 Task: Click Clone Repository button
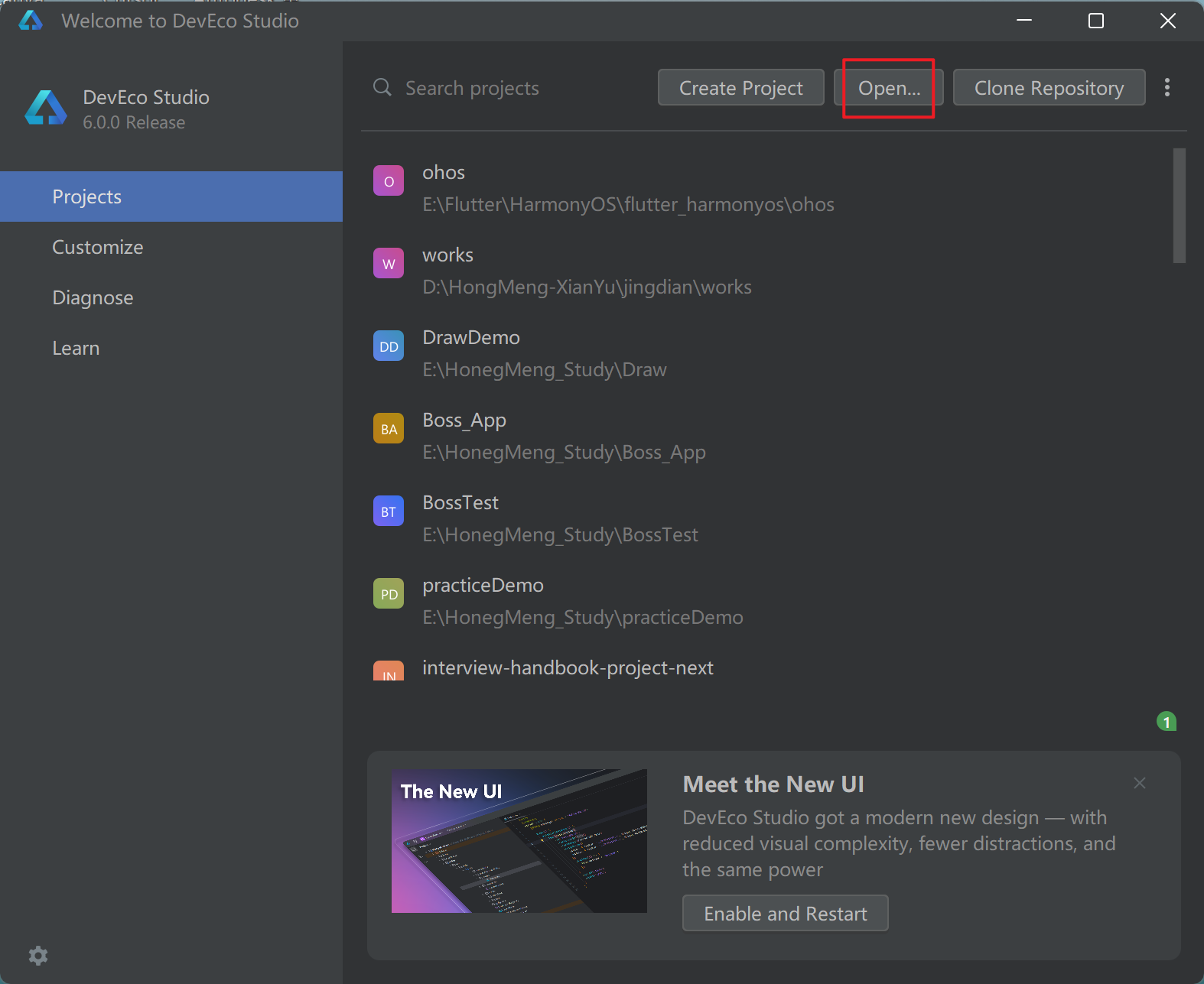click(x=1049, y=88)
